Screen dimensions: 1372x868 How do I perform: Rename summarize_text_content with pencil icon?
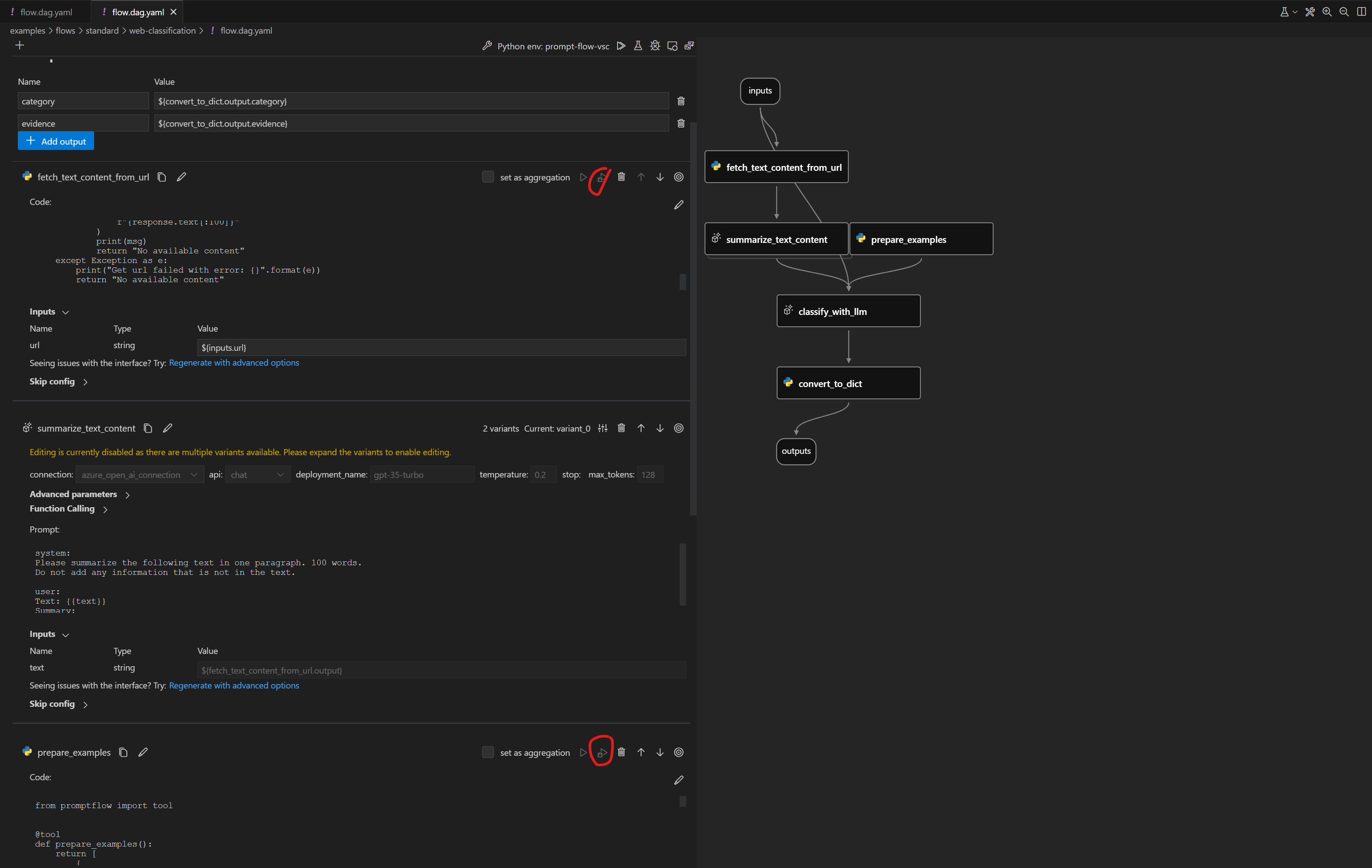click(x=167, y=428)
